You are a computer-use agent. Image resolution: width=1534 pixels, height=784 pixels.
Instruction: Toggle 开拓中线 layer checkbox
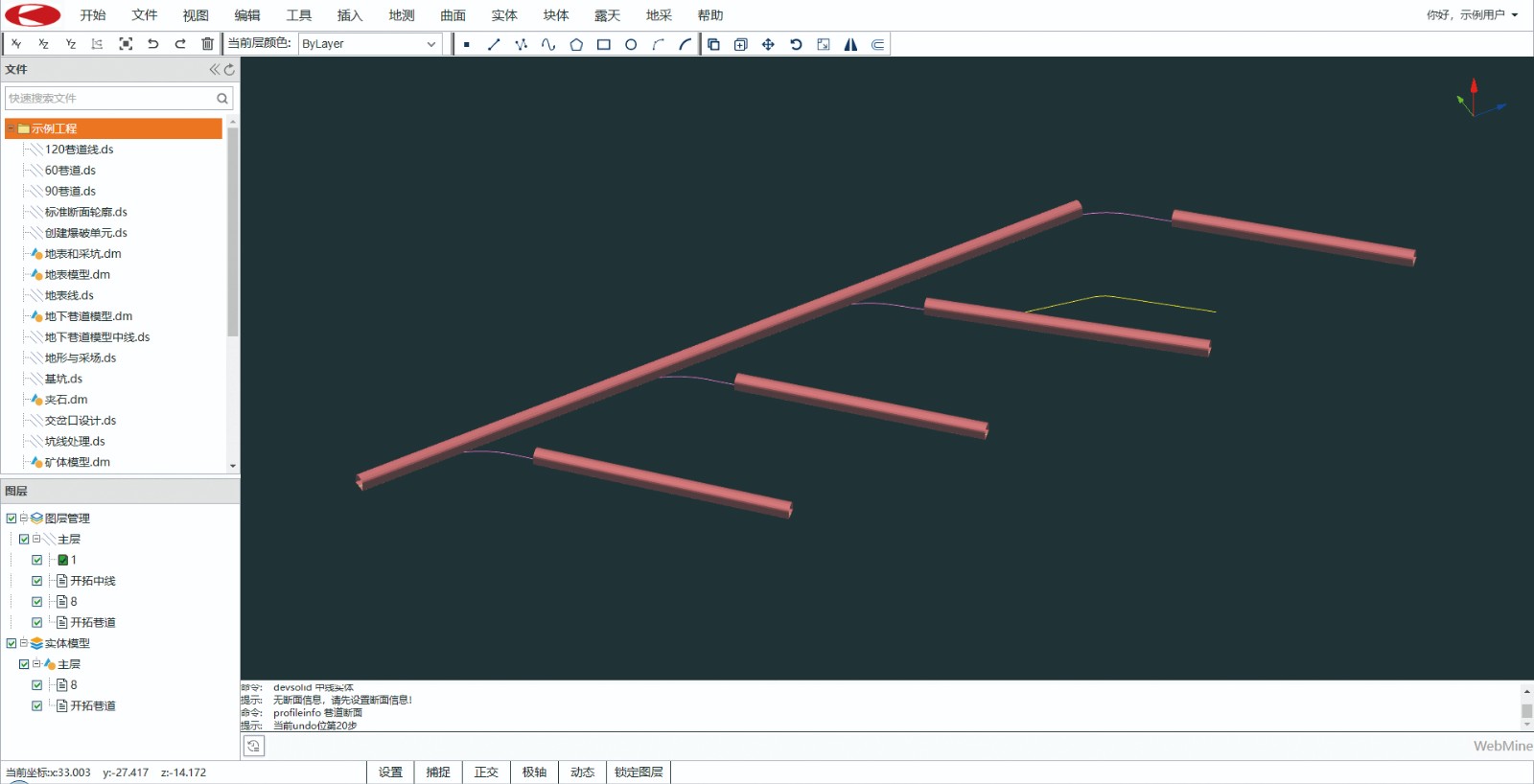click(36, 581)
